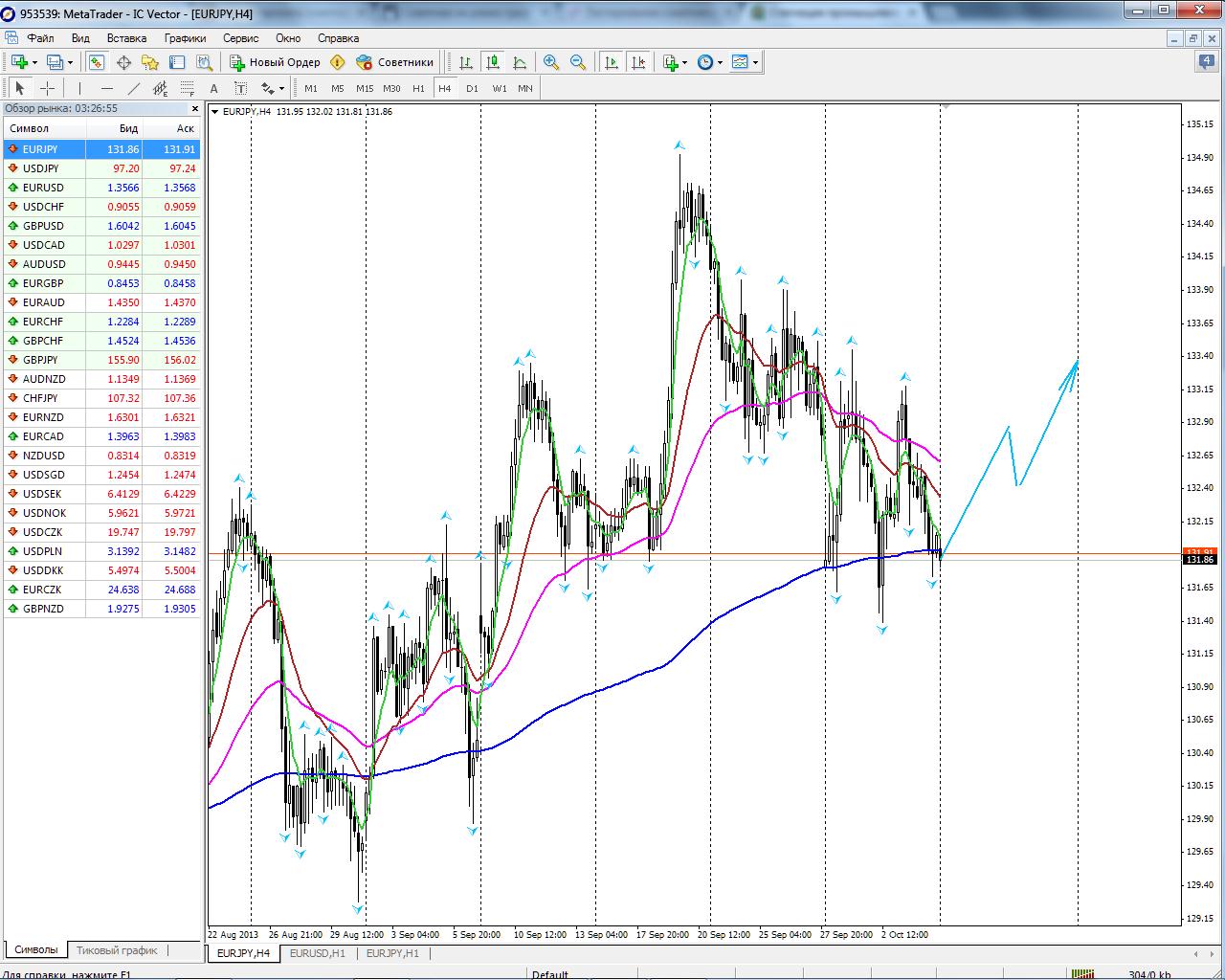Screen dimensions: 1225x980
Task: Expand the chart templates dropdown arrow
Action: coord(756,63)
